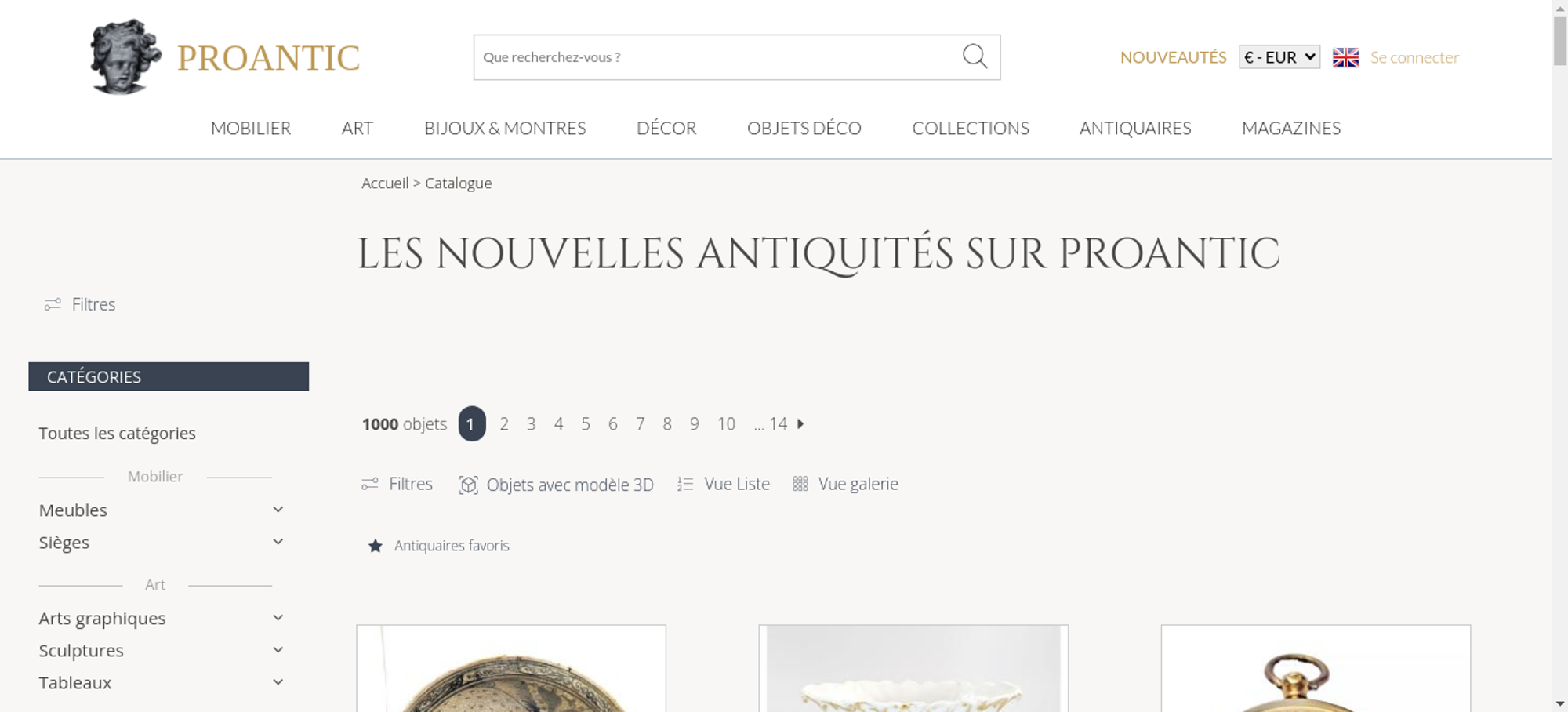Expand the Meubles category
The width and height of the screenshot is (1568, 712).
[x=278, y=510]
